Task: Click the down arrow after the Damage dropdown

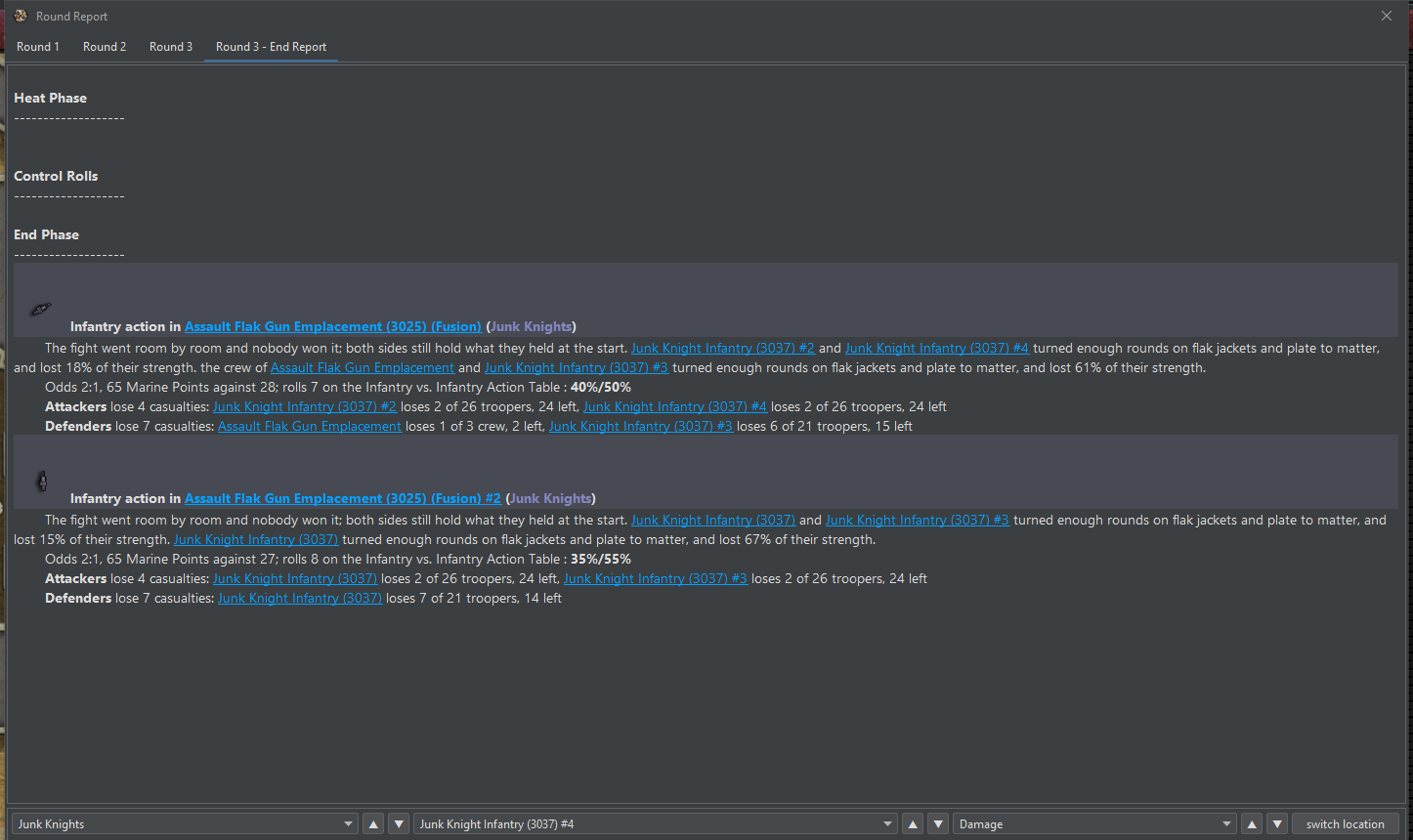Action: tap(1277, 824)
